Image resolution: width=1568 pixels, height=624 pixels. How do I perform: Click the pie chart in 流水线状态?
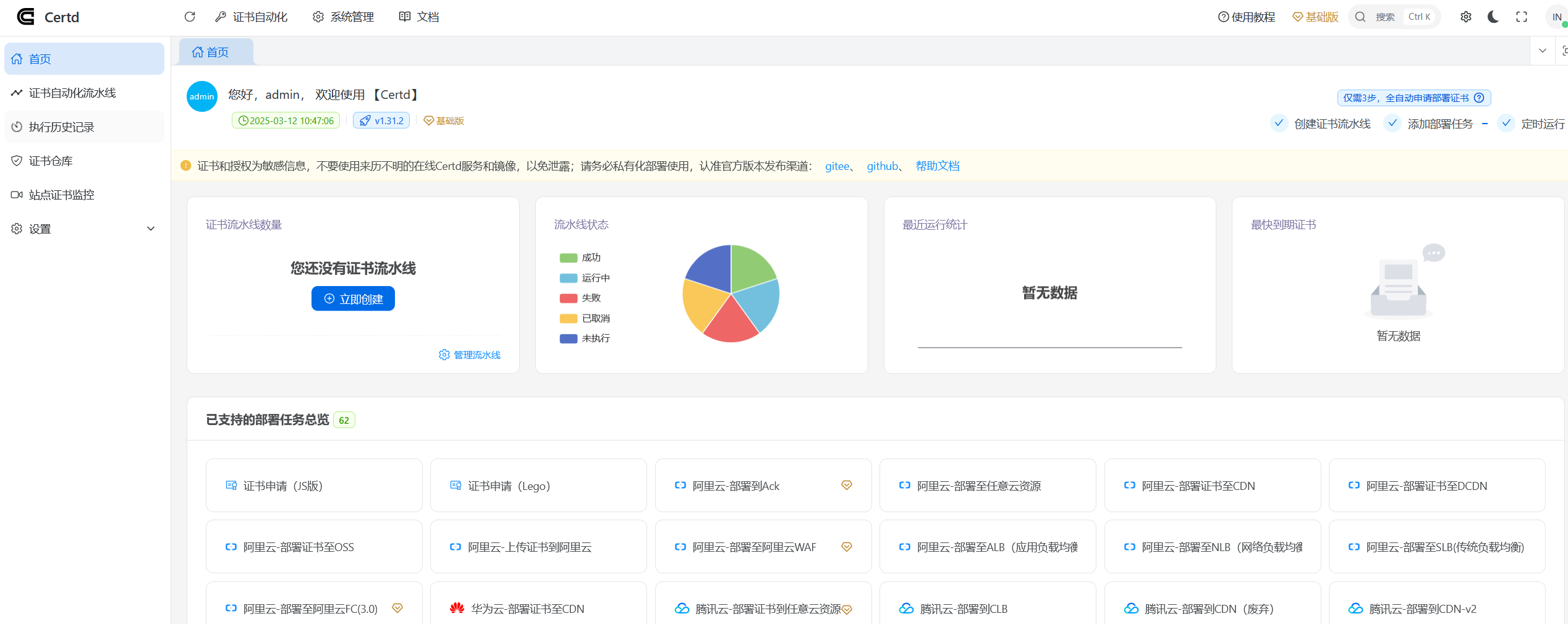[731, 293]
